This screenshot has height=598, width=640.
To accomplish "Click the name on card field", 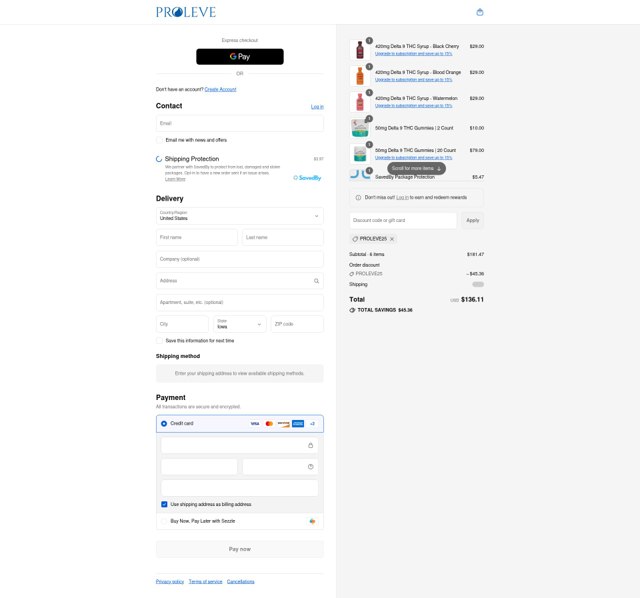I will tap(240, 488).
